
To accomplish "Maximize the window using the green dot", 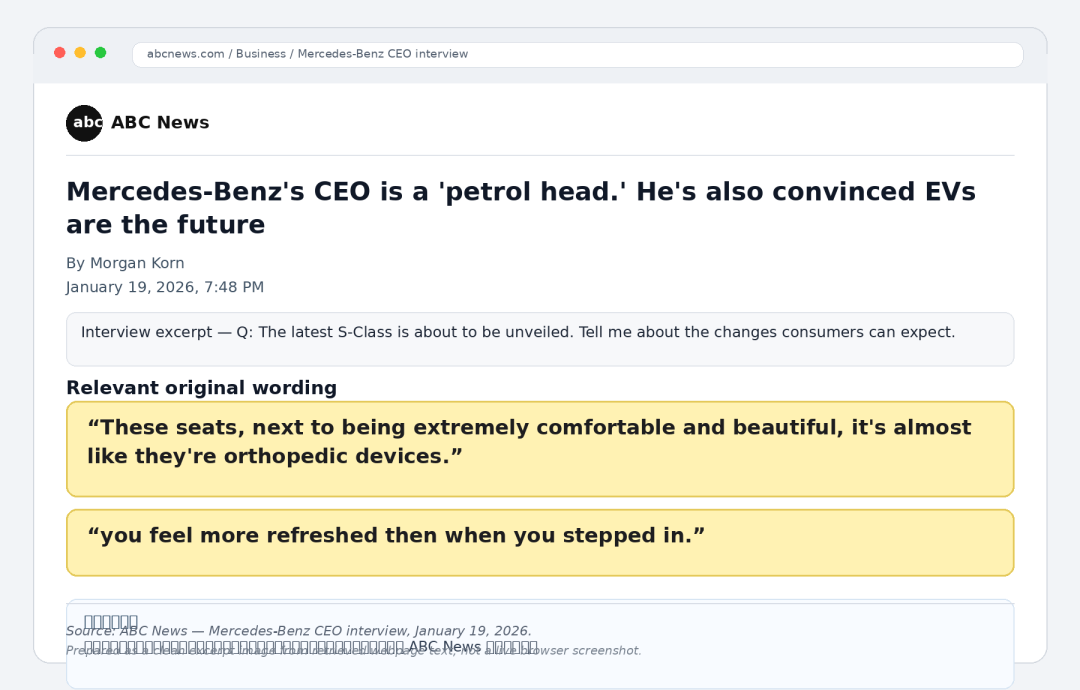I will click(101, 53).
